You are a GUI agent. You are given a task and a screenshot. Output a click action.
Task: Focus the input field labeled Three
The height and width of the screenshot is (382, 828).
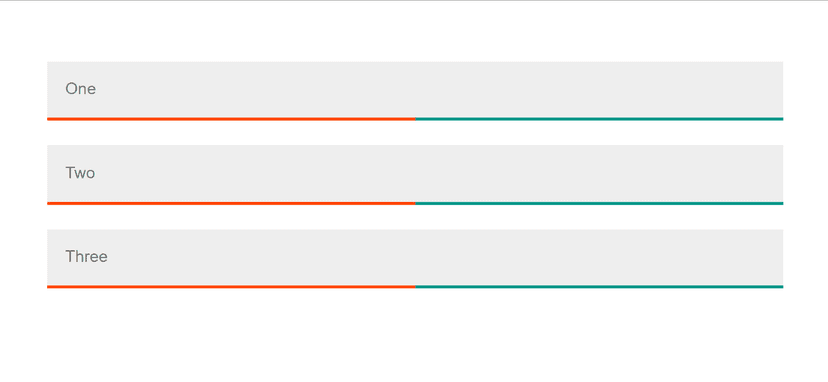tap(415, 257)
